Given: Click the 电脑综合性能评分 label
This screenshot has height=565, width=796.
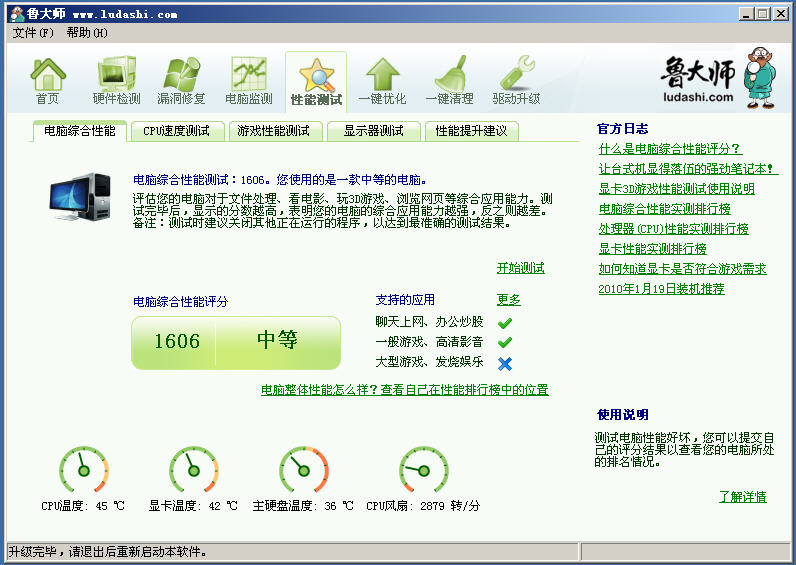Looking at the screenshot, I should 181,302.
